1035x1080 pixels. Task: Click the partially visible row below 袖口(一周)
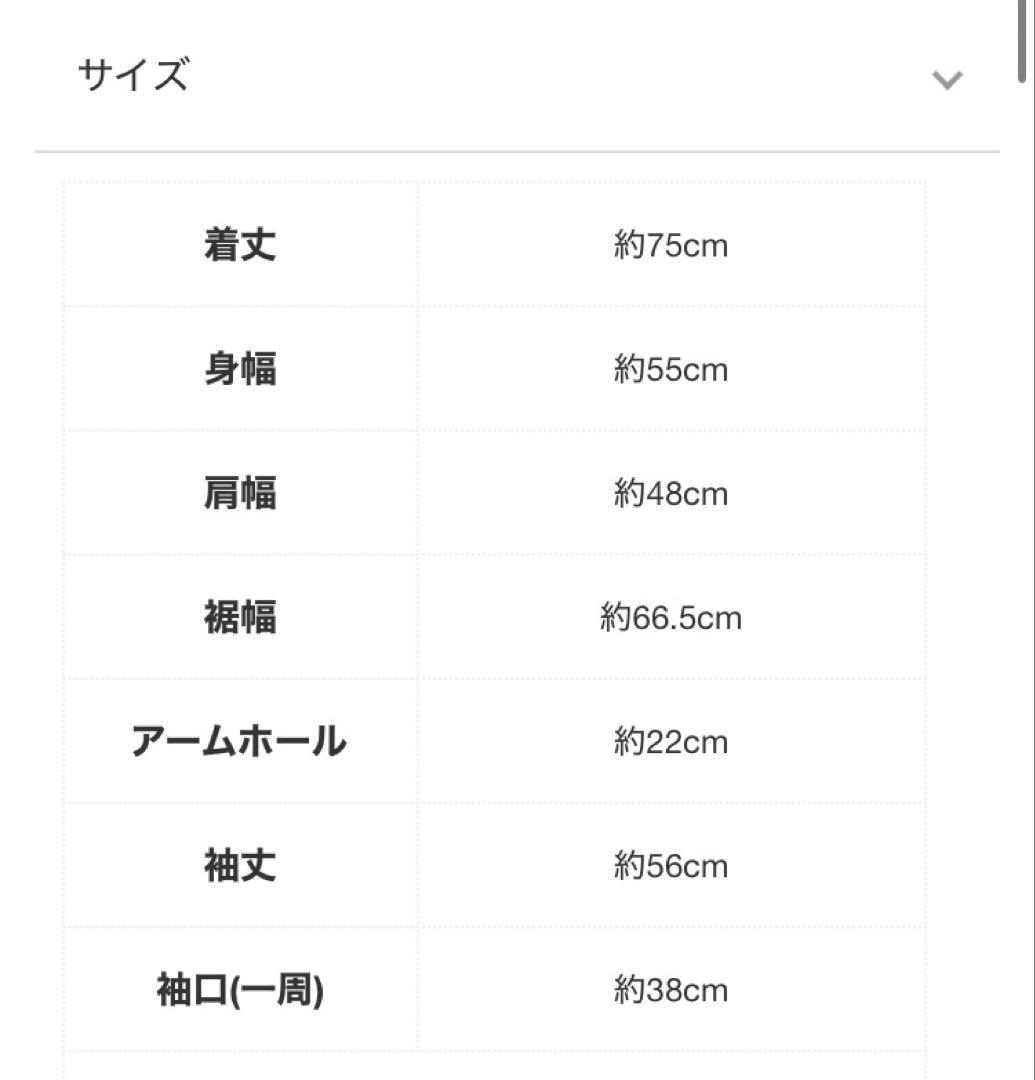coord(240,1066)
